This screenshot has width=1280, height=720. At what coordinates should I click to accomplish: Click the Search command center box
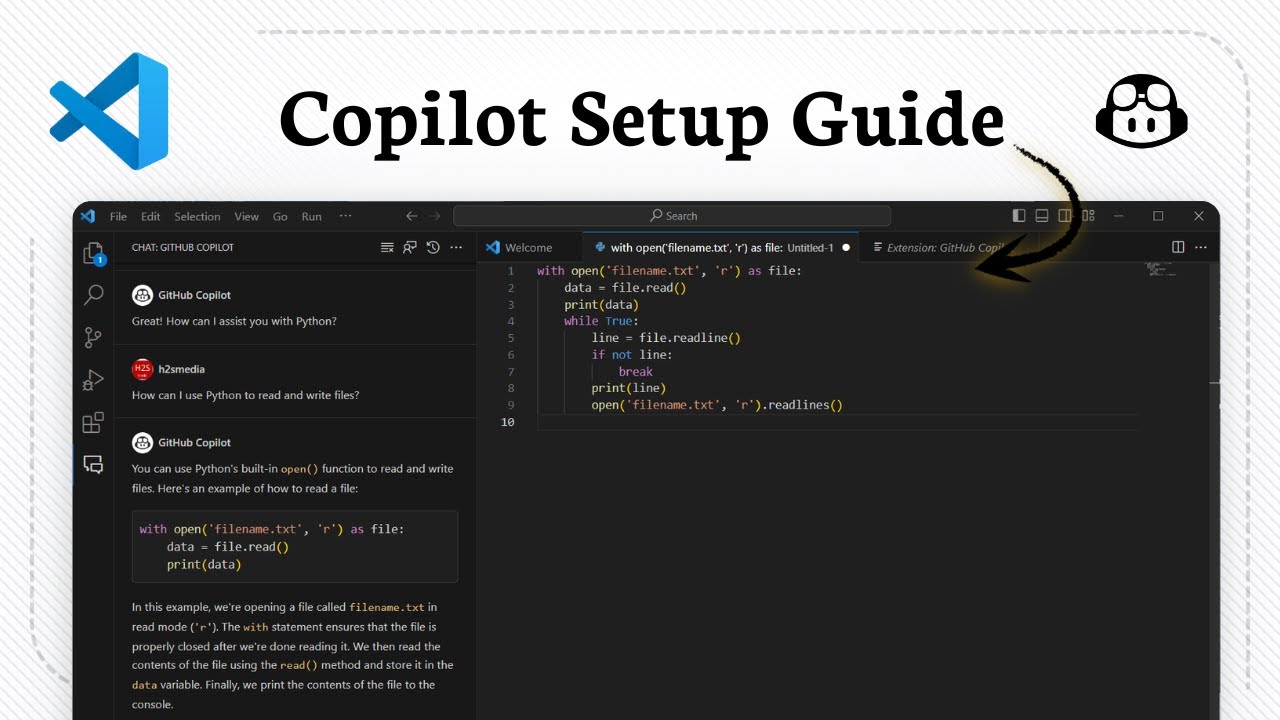click(672, 216)
